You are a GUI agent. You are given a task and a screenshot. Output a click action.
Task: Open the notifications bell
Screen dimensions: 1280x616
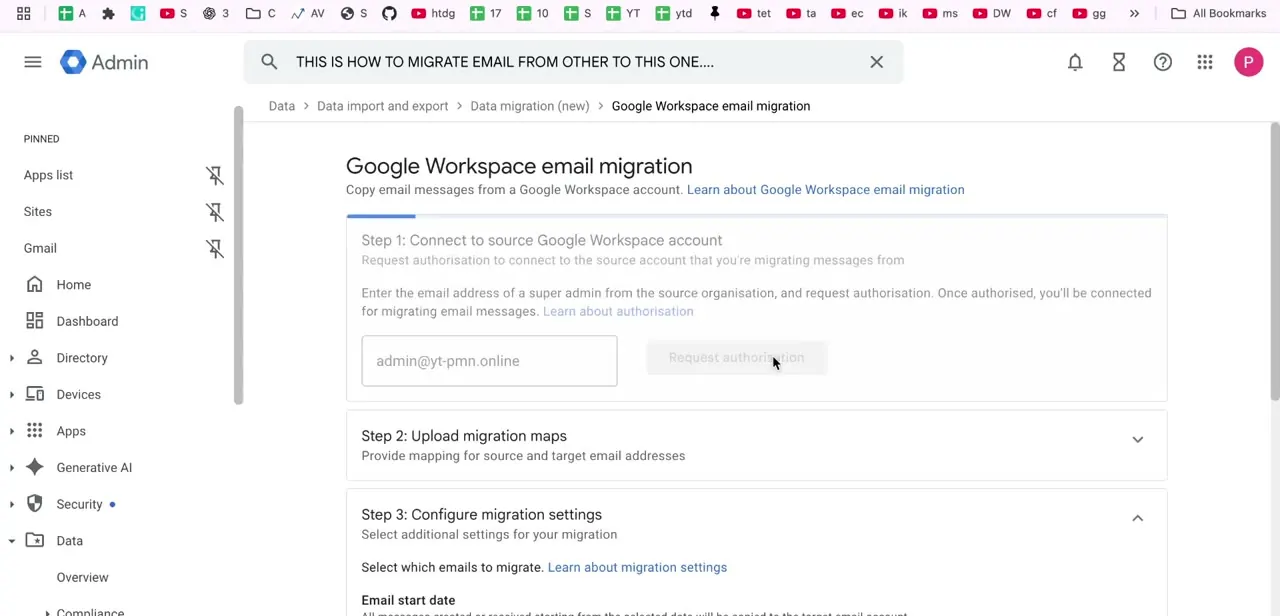(1075, 62)
